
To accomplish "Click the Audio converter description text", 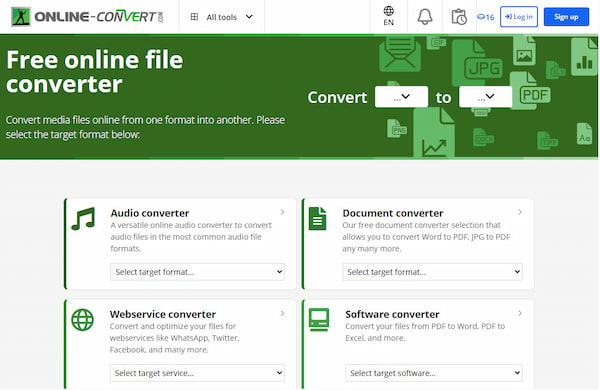I will click(191, 237).
